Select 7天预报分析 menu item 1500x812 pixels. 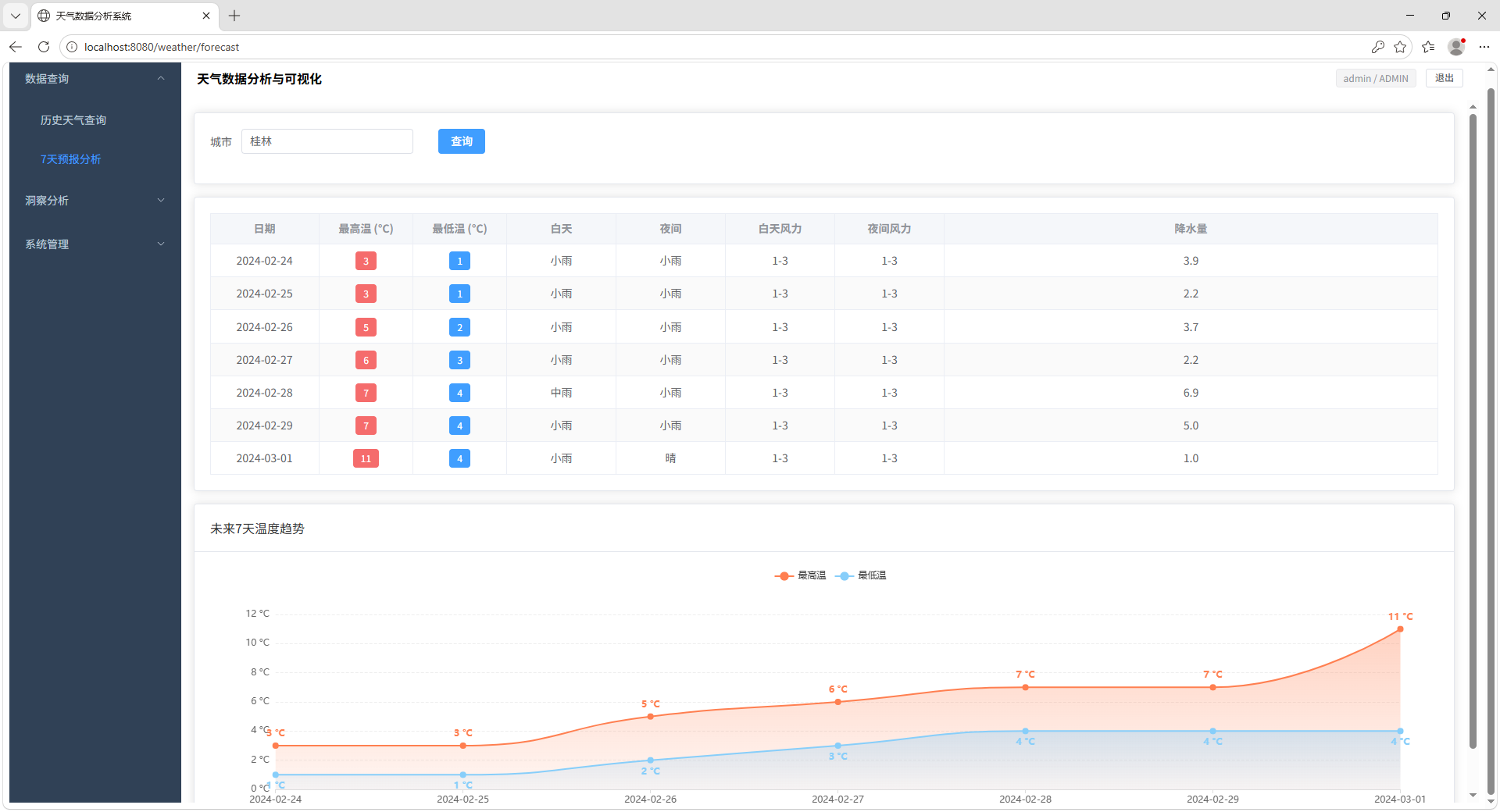point(71,159)
